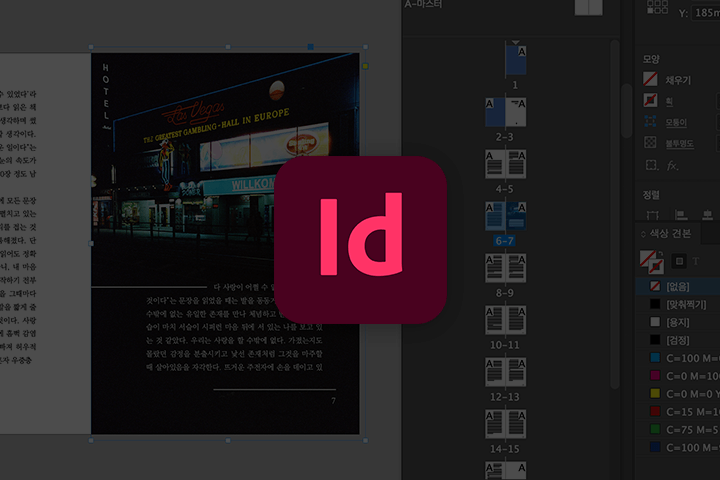The width and height of the screenshot is (720, 480).
Task: Click the opacity checkerboard icon beside 불투명도
Action: pos(650,142)
